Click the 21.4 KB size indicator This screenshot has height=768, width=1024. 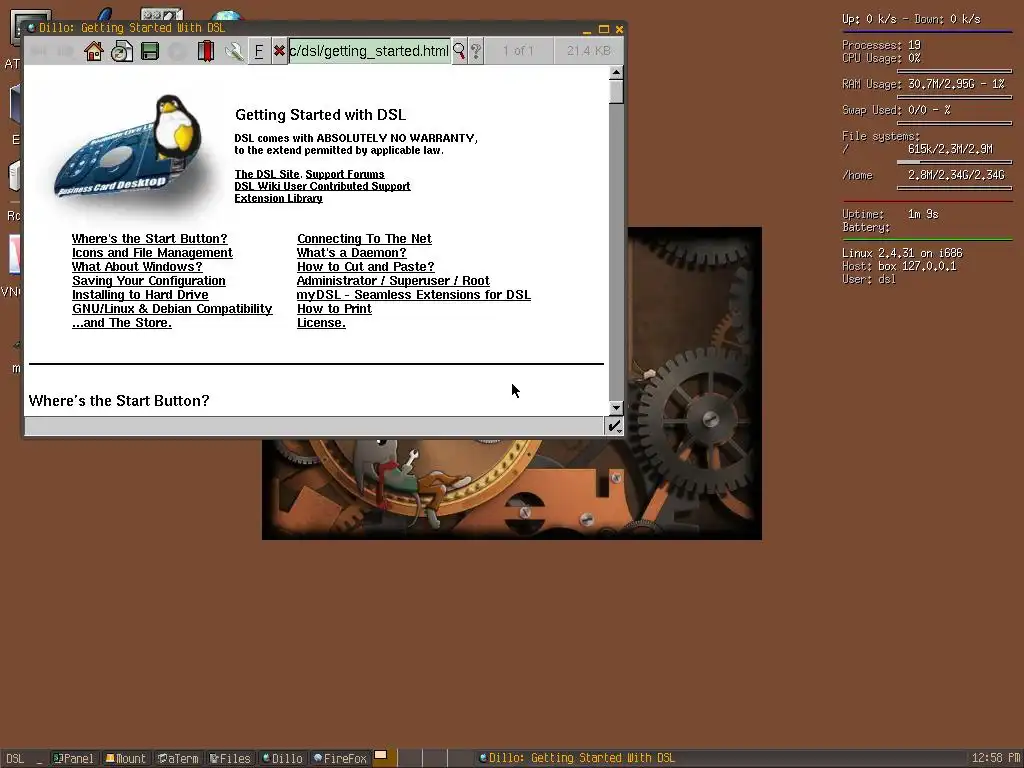tap(588, 51)
